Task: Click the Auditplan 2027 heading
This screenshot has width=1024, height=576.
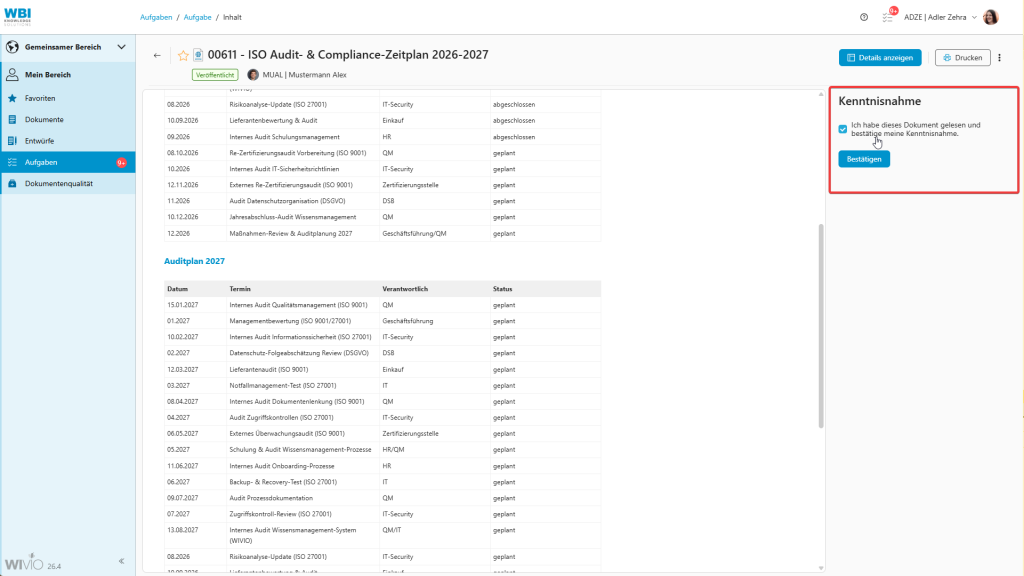Action: coord(194,261)
